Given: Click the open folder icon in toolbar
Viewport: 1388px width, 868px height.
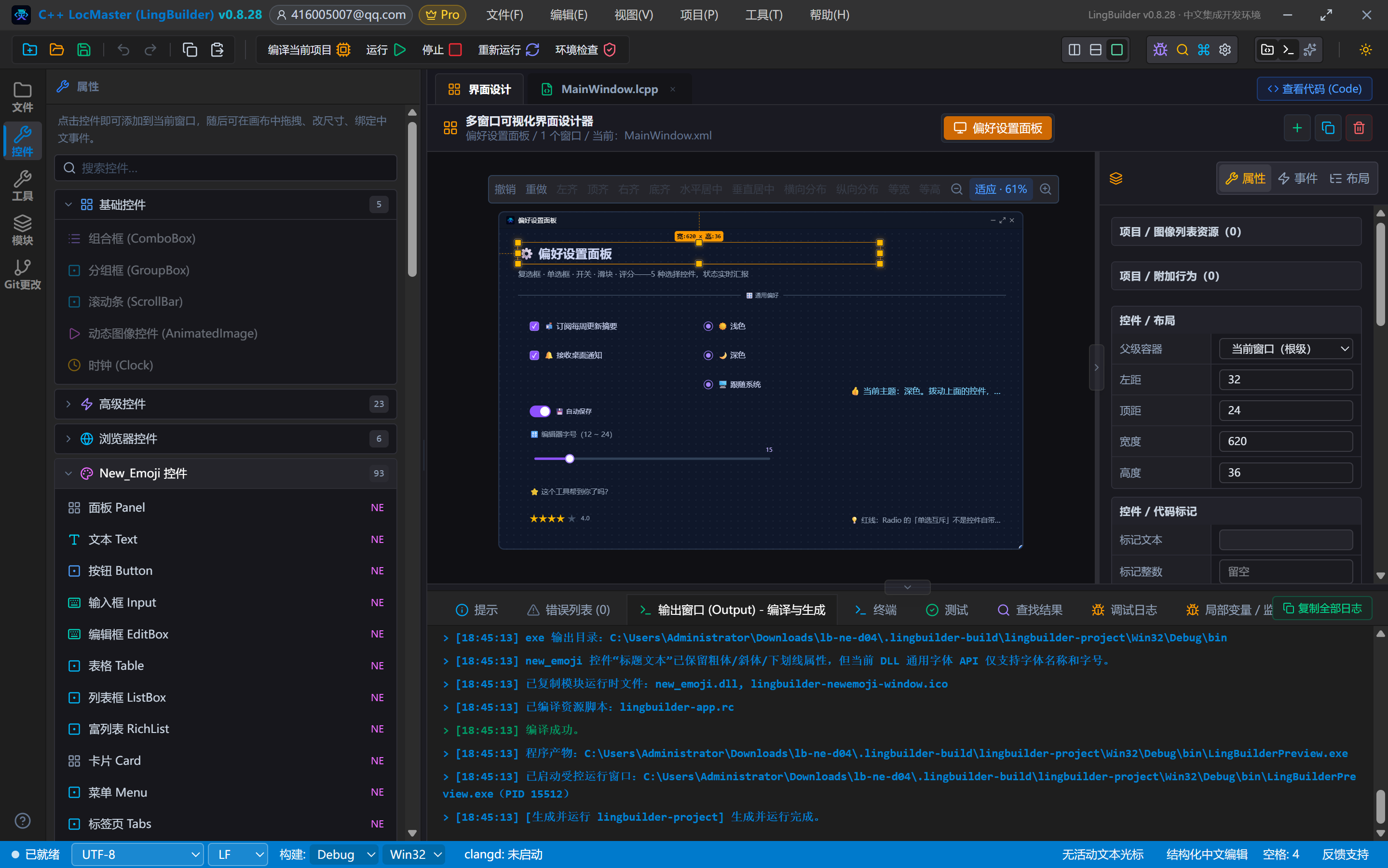Looking at the screenshot, I should 56,50.
